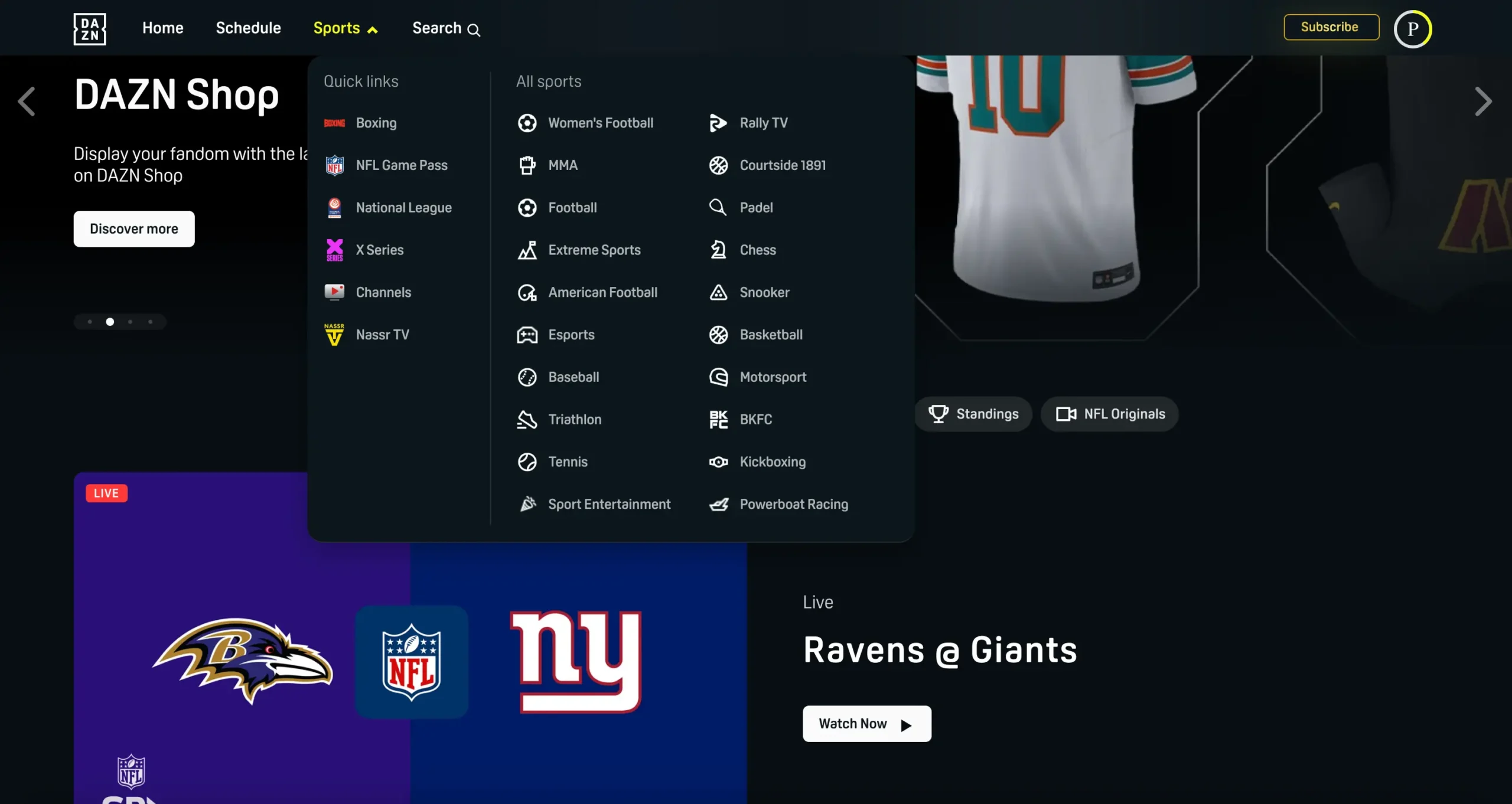This screenshot has width=1512, height=804.
Task: Click the MMA glove icon
Action: [x=527, y=165]
